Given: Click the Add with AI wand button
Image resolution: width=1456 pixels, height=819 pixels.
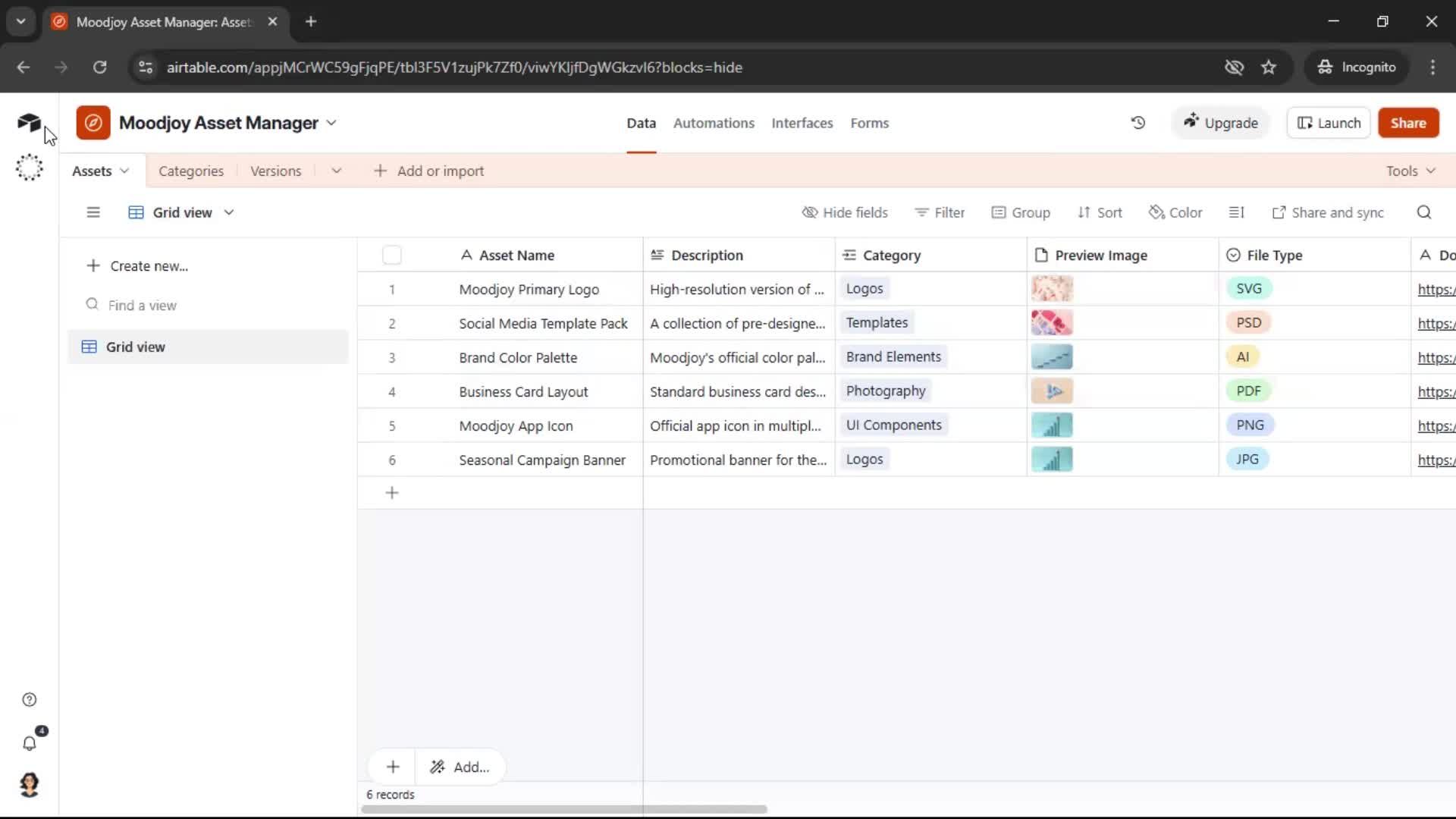Looking at the screenshot, I should 460,767.
